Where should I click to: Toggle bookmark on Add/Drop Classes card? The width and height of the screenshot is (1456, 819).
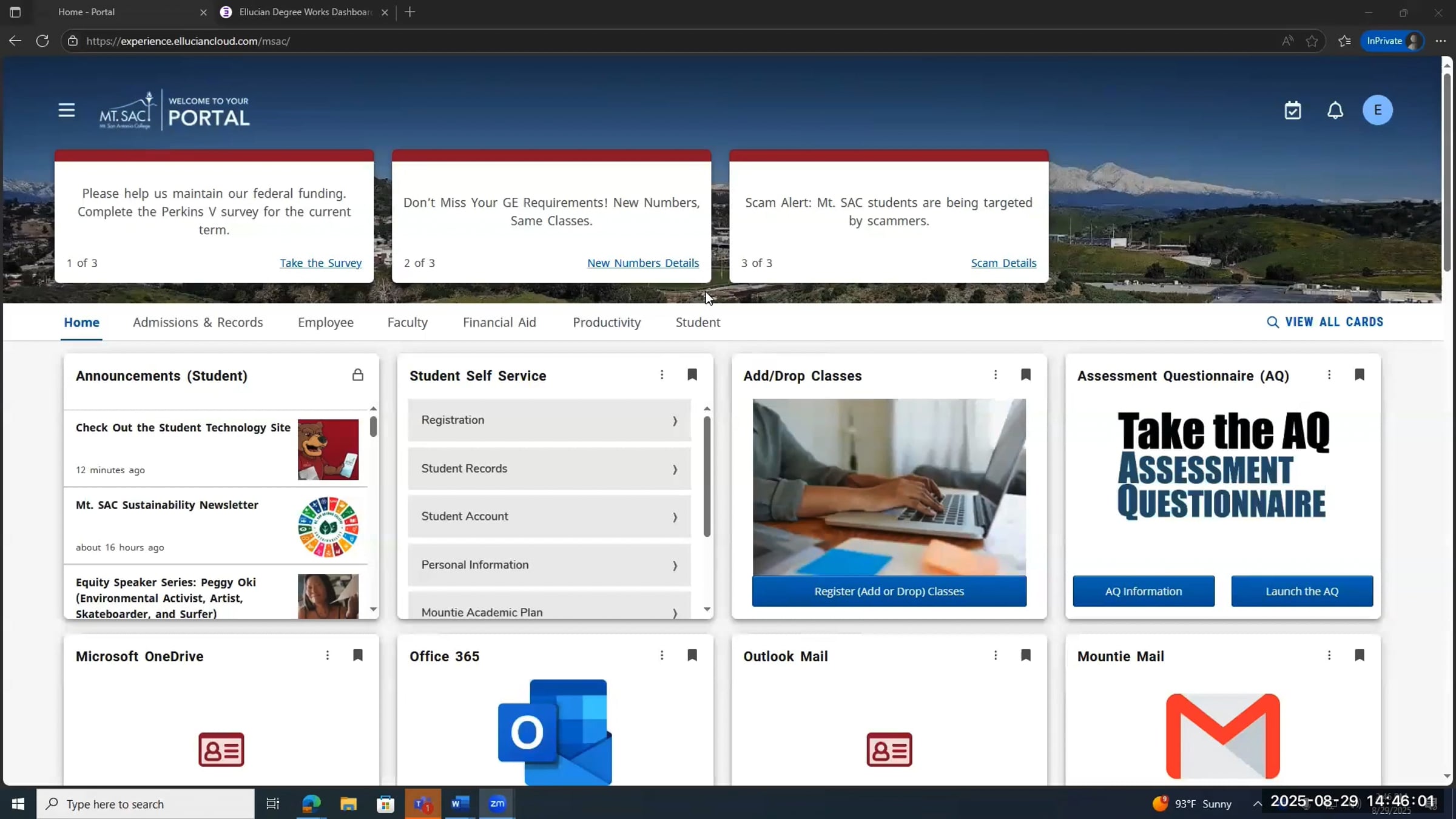coord(1026,375)
